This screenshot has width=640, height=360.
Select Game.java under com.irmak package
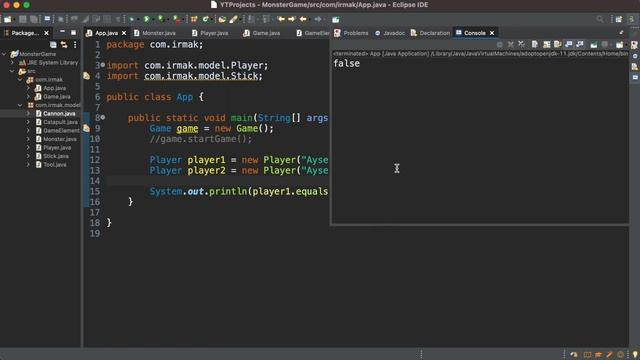tap(57, 97)
